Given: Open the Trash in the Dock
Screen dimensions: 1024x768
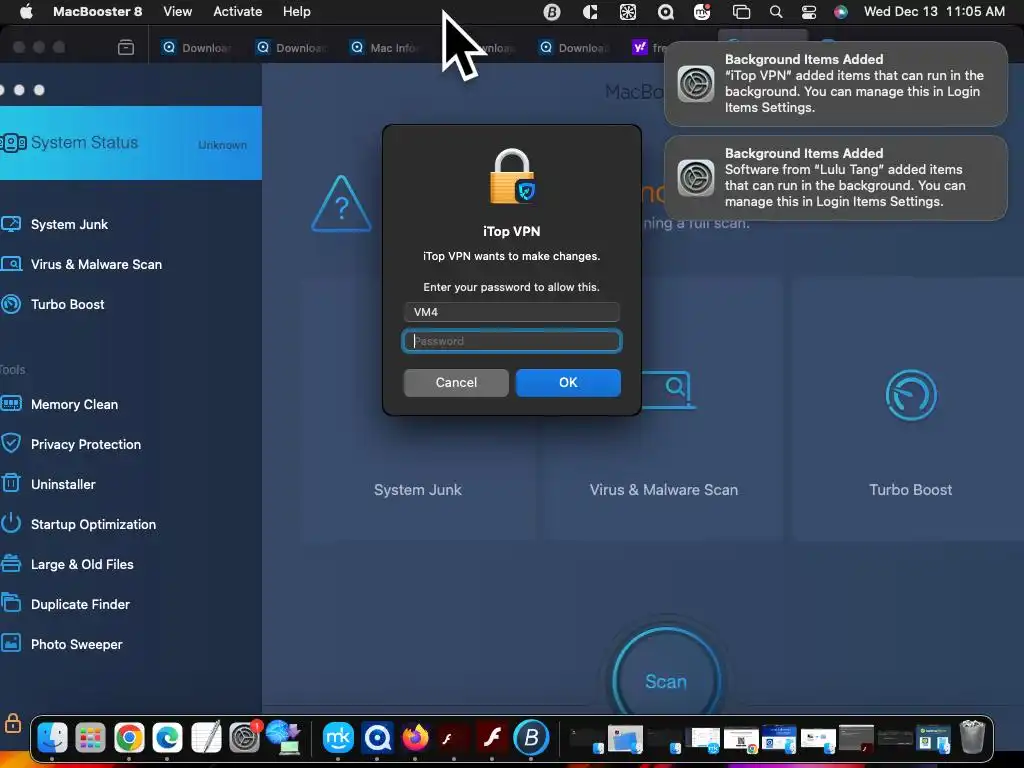Looking at the screenshot, I should pos(972,738).
